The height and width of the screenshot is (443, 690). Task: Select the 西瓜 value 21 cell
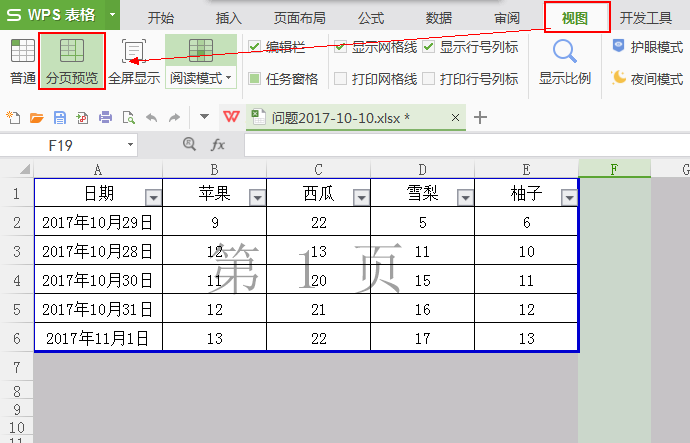(319, 309)
